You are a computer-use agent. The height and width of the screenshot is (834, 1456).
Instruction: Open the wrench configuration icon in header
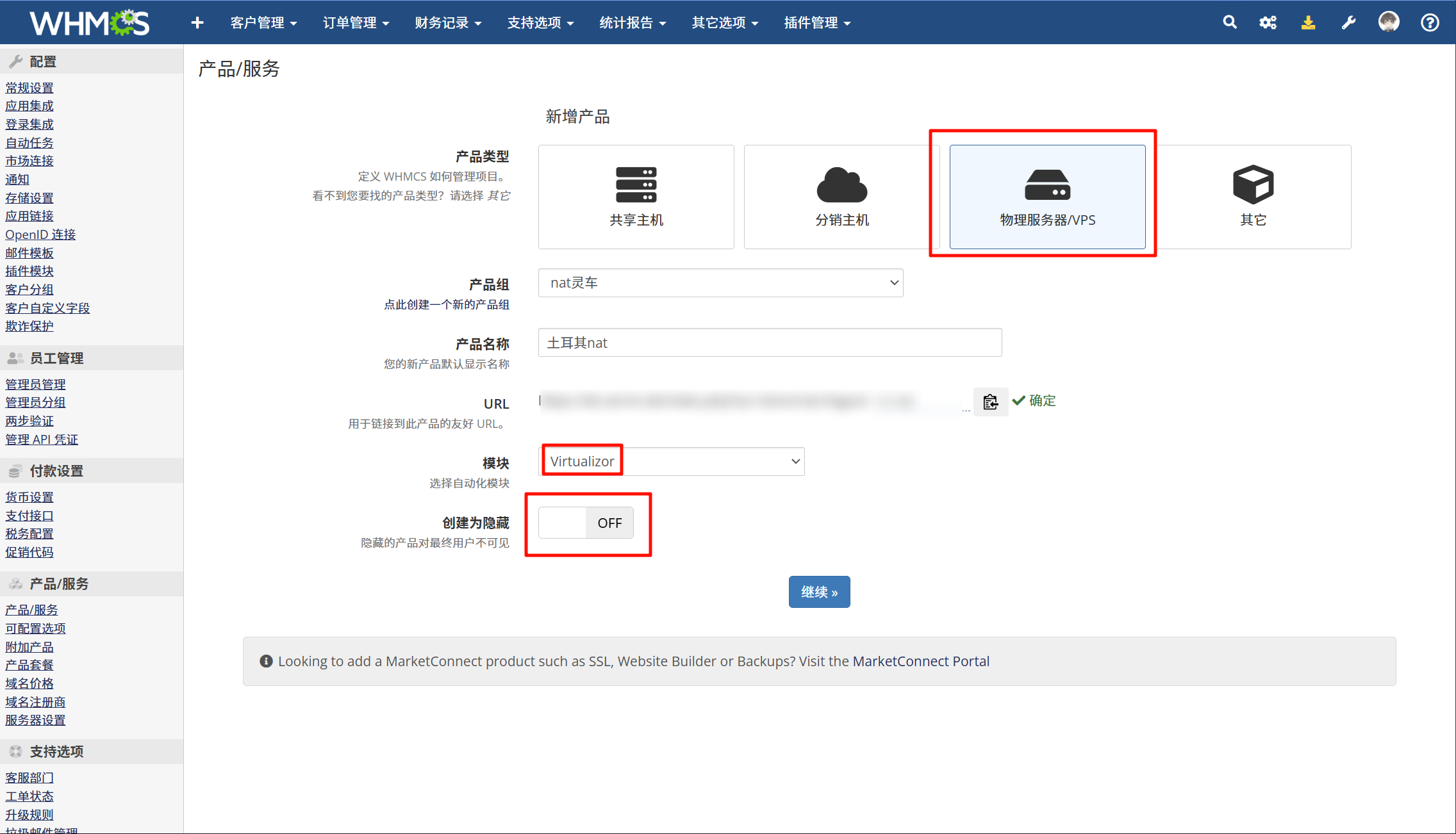coord(1348,22)
